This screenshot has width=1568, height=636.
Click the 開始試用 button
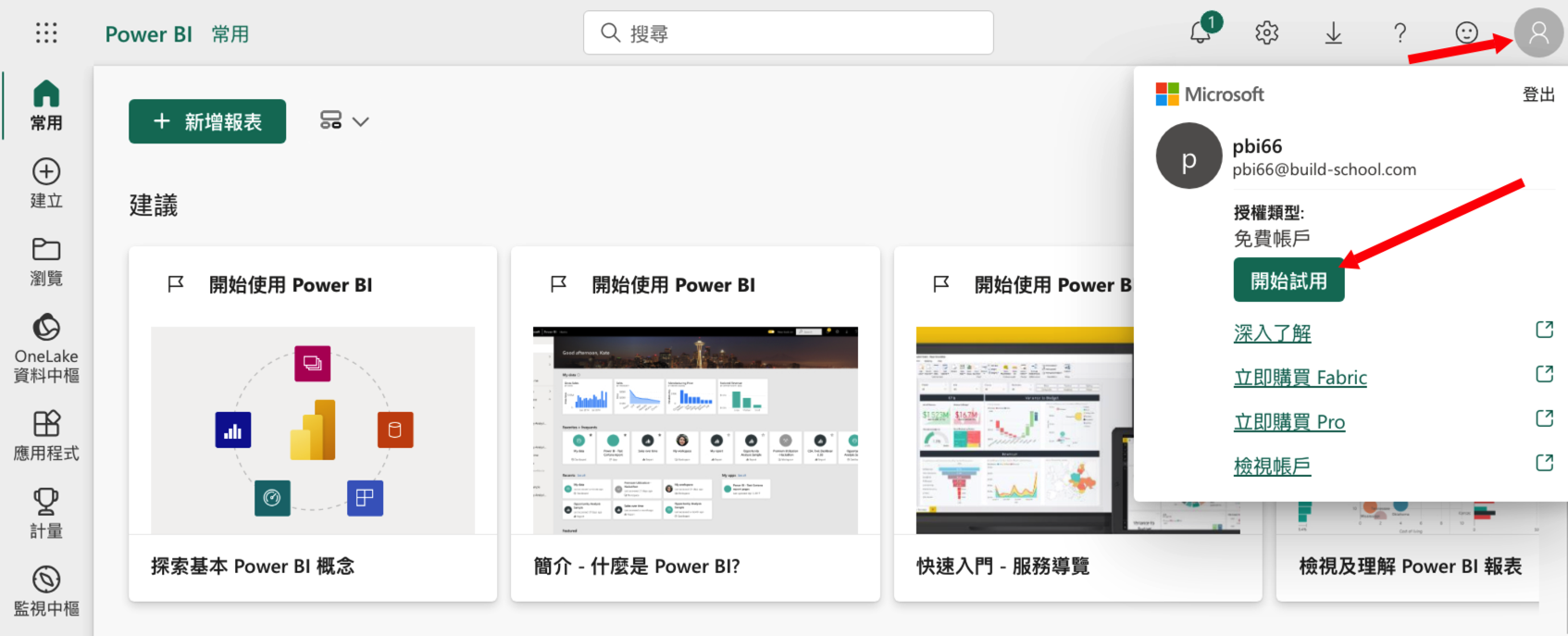pyautogui.click(x=1288, y=281)
